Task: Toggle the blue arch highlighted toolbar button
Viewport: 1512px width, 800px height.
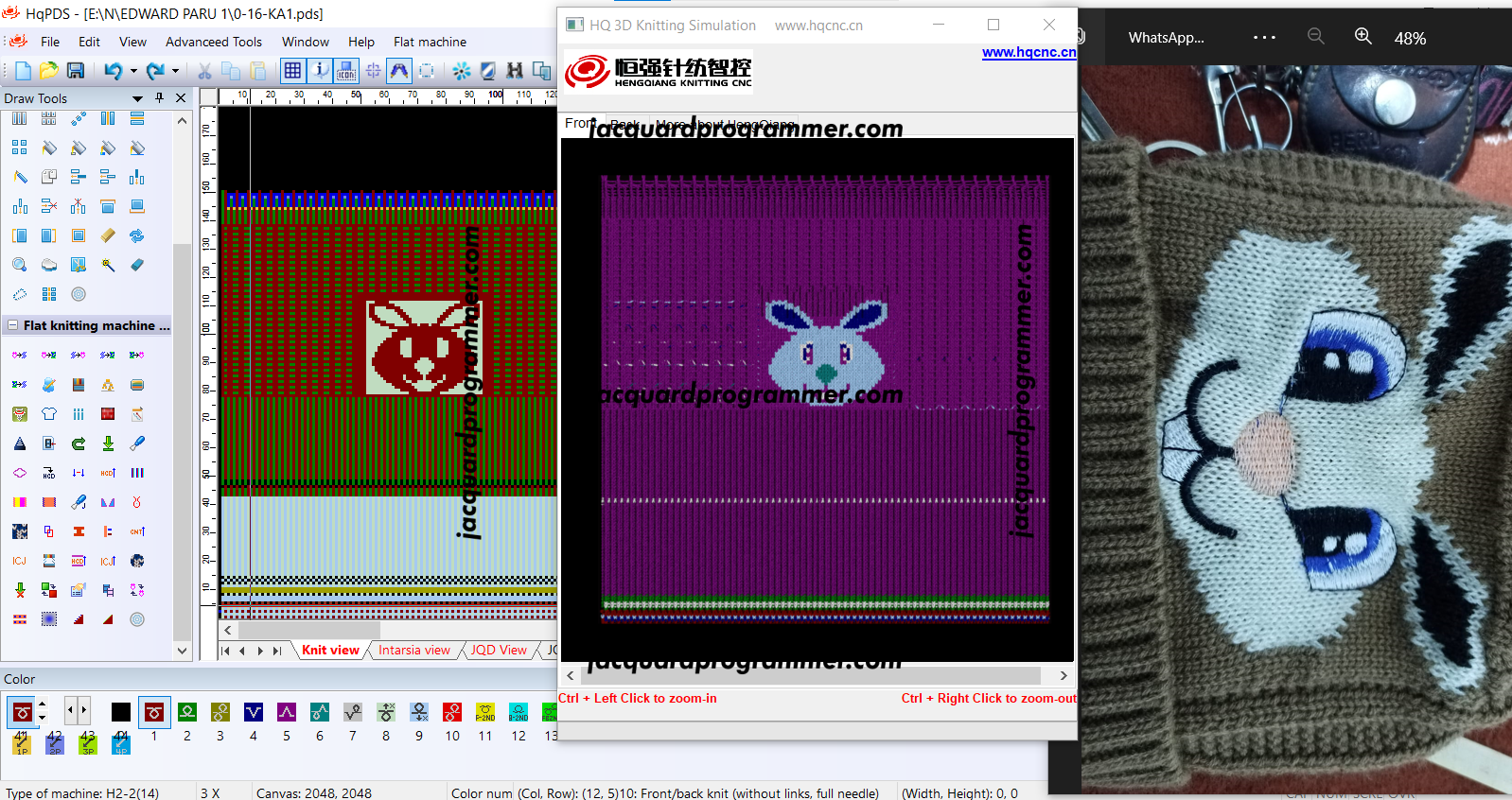Action: [x=399, y=70]
